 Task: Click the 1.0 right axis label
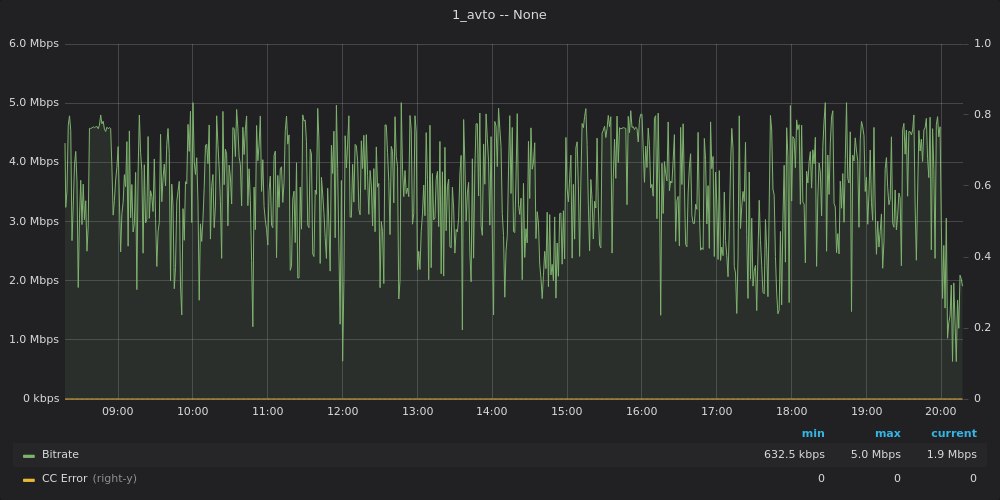[982, 43]
